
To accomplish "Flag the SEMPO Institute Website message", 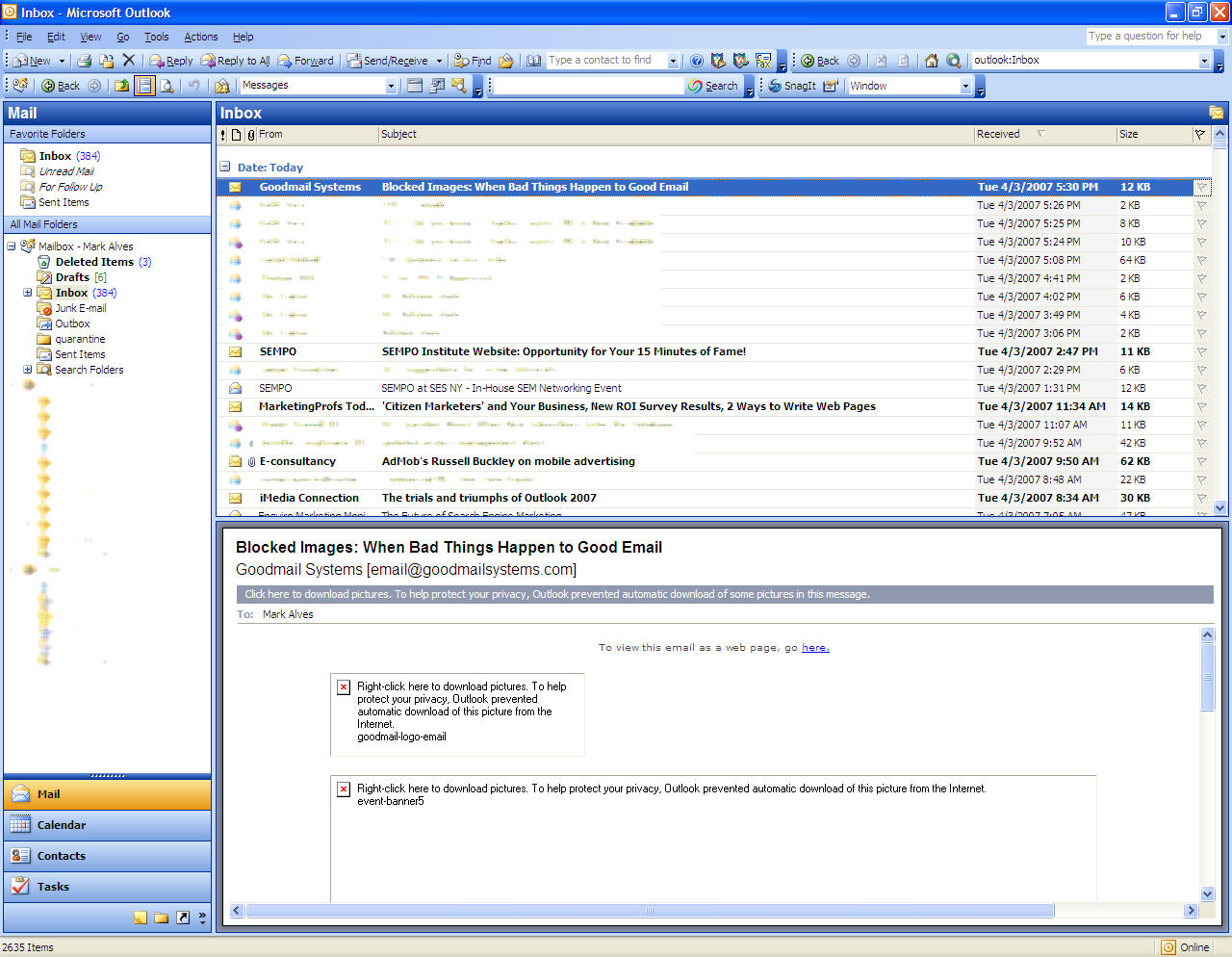I will pos(1201,351).
